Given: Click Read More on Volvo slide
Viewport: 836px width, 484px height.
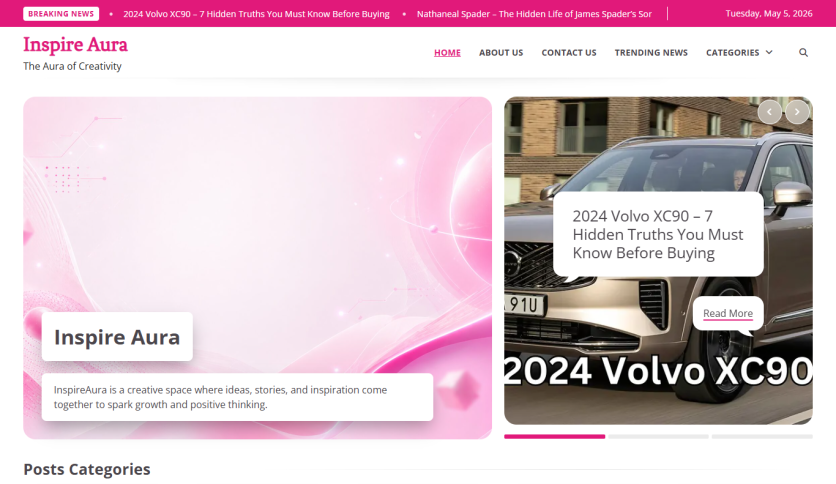Looking at the screenshot, I should click(x=728, y=313).
